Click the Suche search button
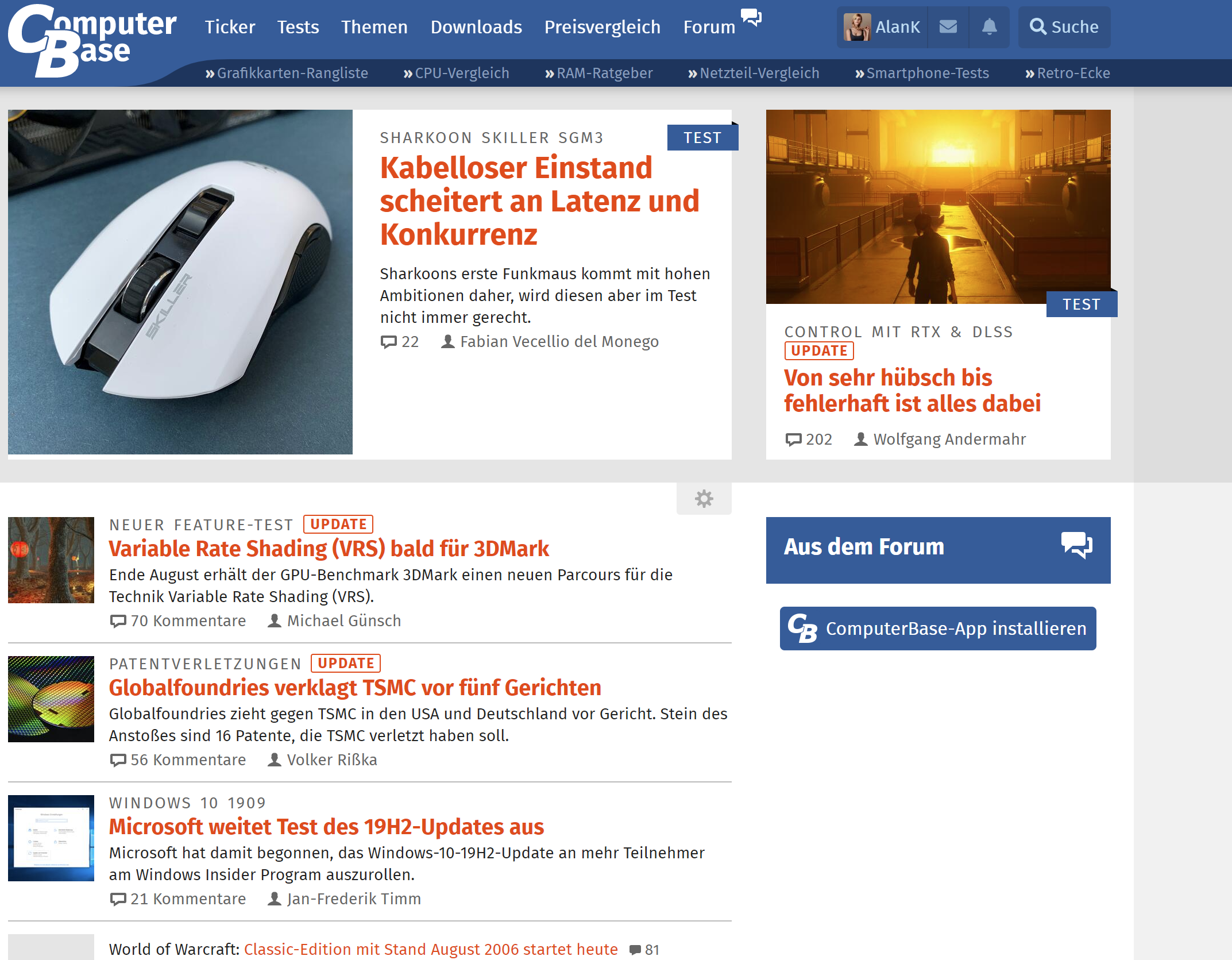 pyautogui.click(x=1064, y=27)
